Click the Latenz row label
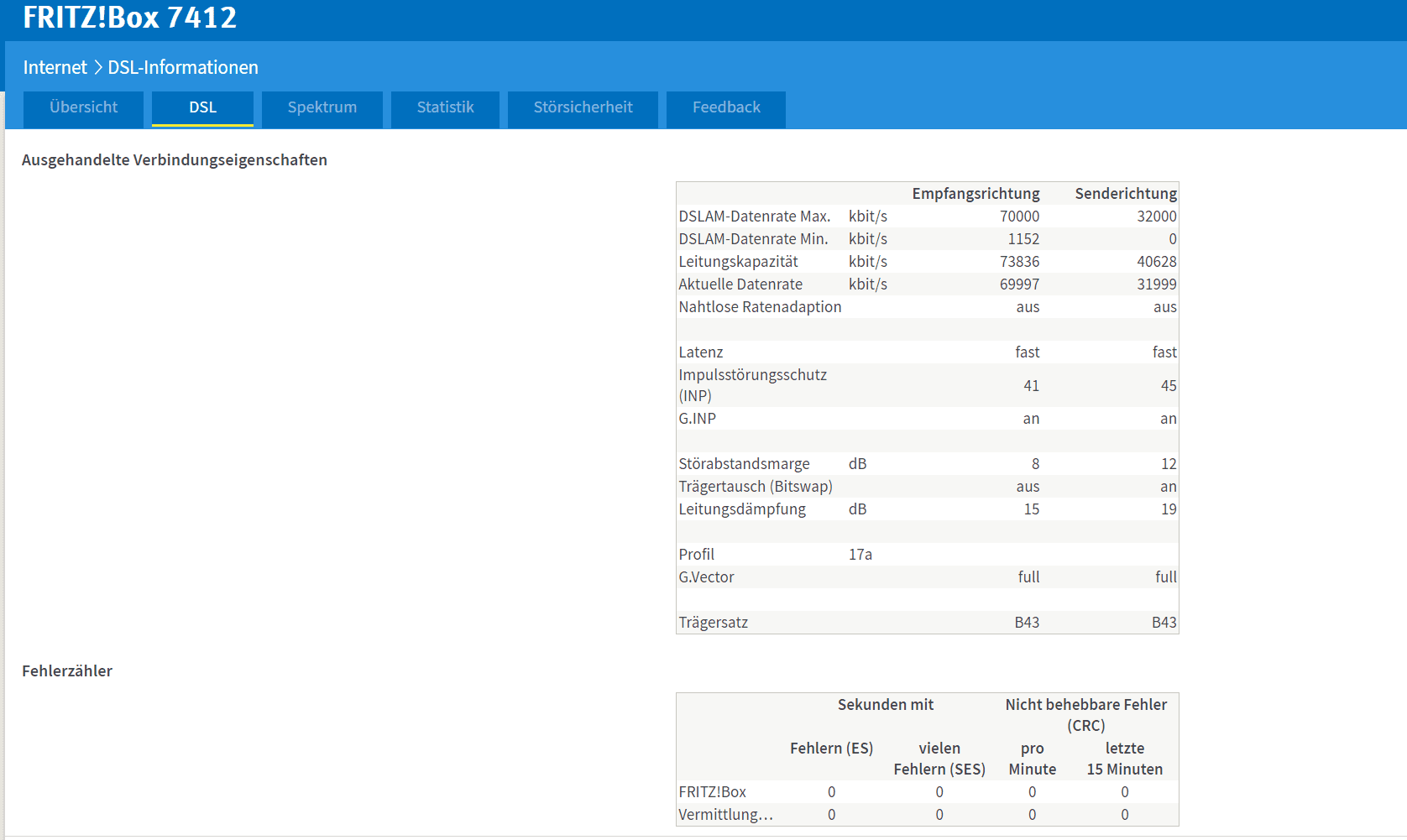This screenshot has width=1407, height=840. (700, 352)
